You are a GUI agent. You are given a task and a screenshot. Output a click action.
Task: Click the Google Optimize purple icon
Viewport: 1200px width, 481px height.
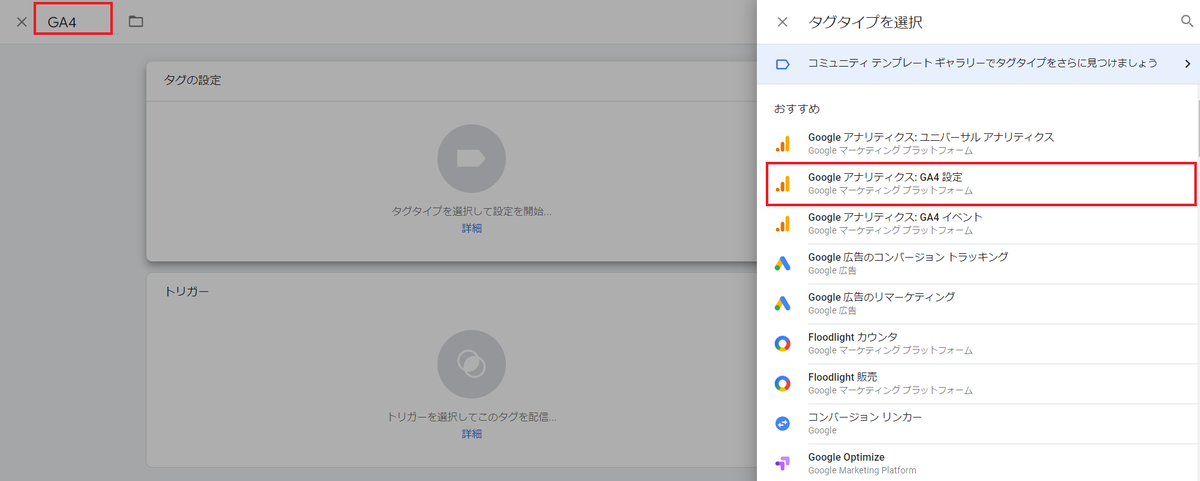[783, 463]
